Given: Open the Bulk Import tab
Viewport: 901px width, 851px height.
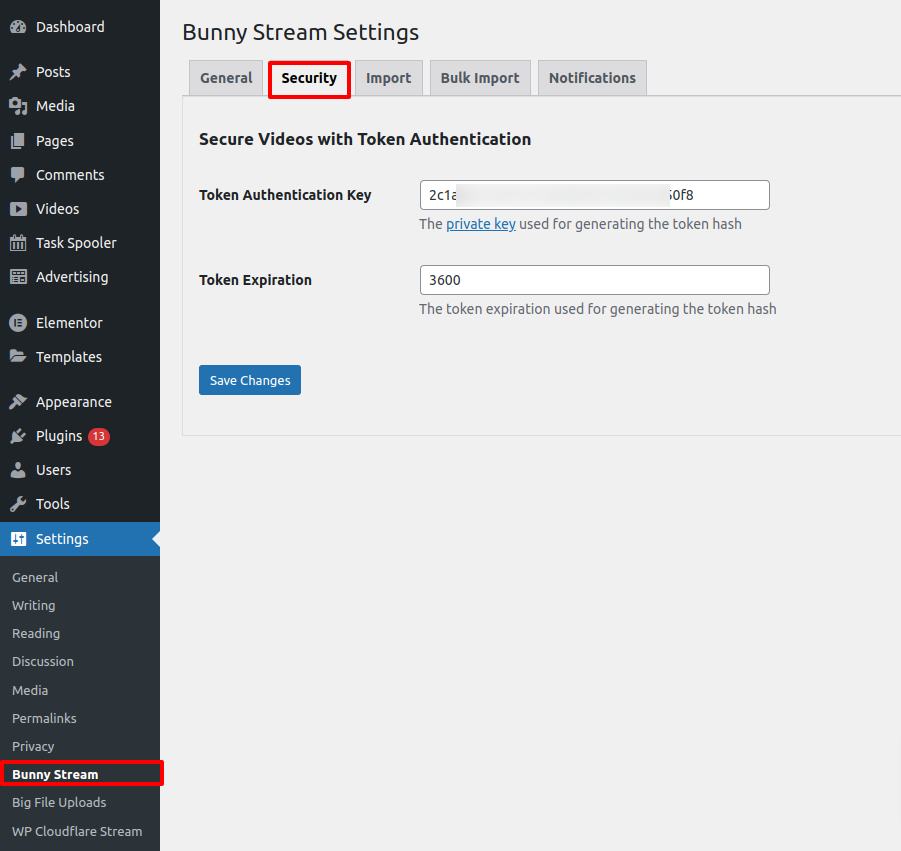Looking at the screenshot, I should (480, 78).
